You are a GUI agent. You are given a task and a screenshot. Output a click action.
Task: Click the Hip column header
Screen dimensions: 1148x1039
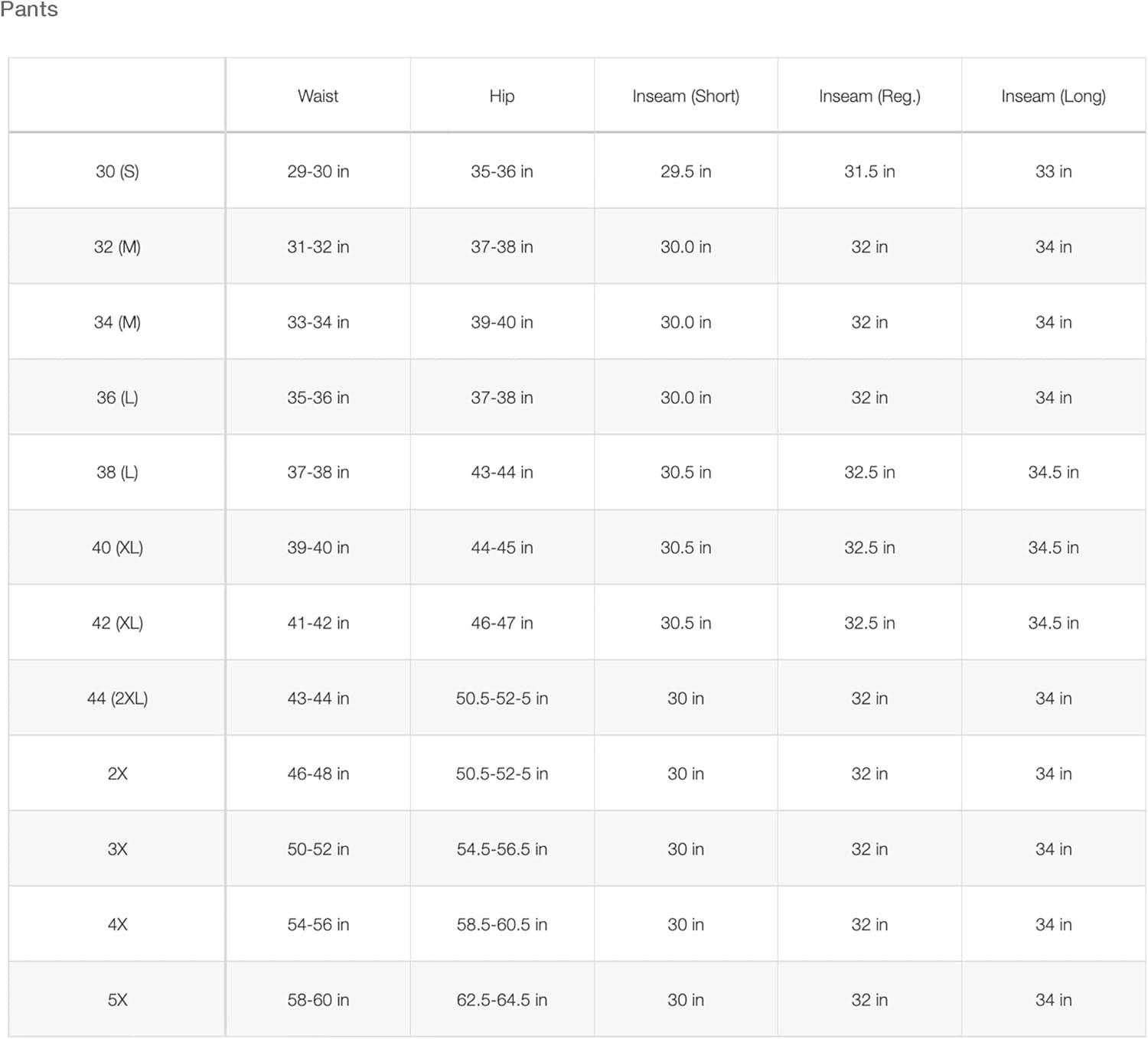coord(501,96)
